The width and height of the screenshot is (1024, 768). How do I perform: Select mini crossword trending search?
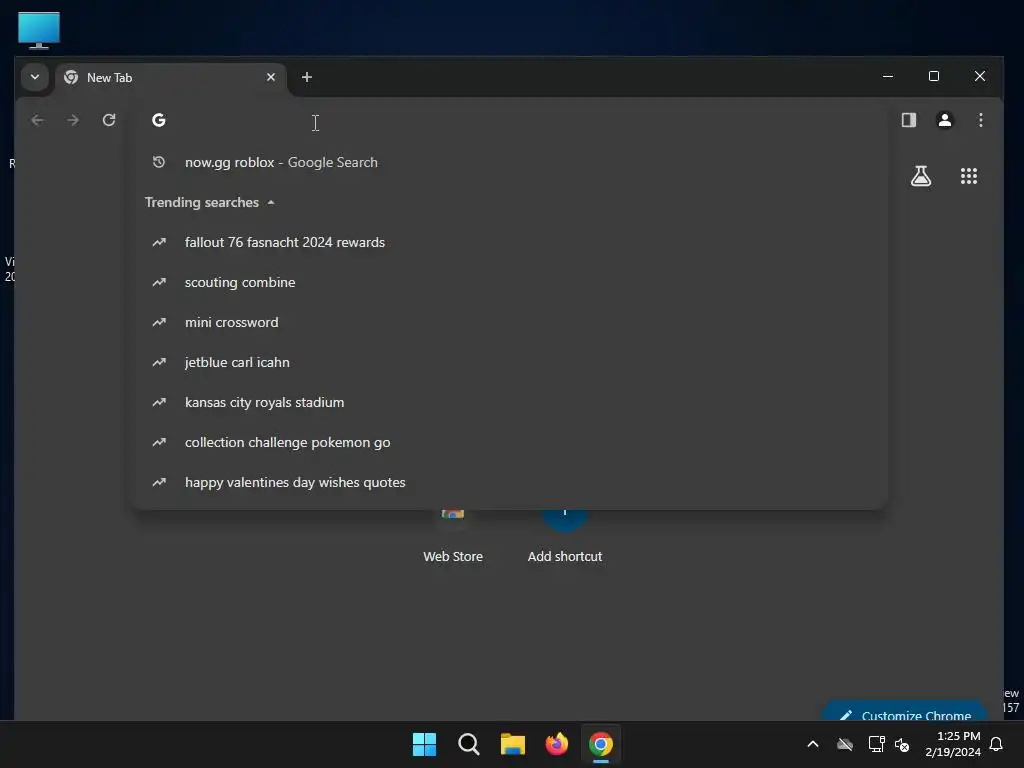[x=509, y=322]
